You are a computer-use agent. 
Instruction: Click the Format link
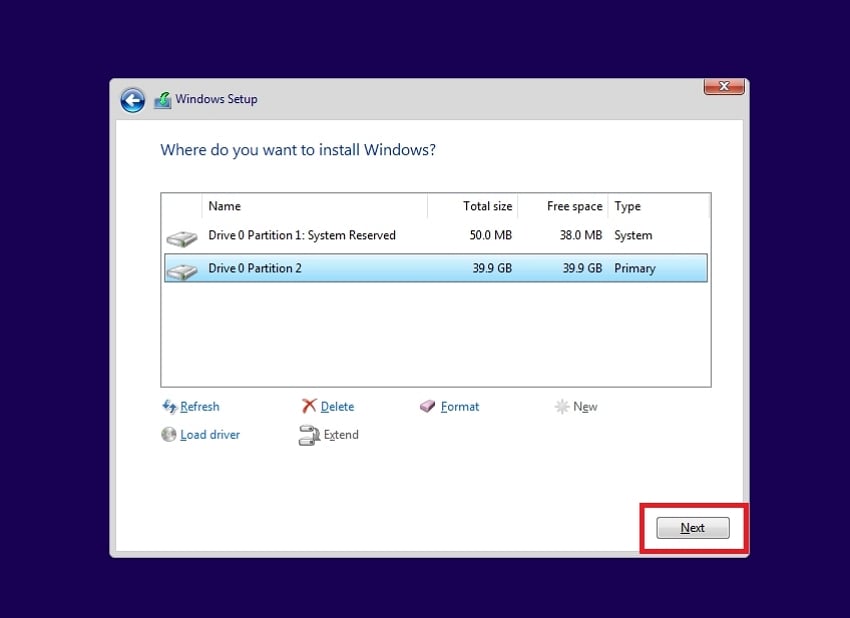pos(460,407)
